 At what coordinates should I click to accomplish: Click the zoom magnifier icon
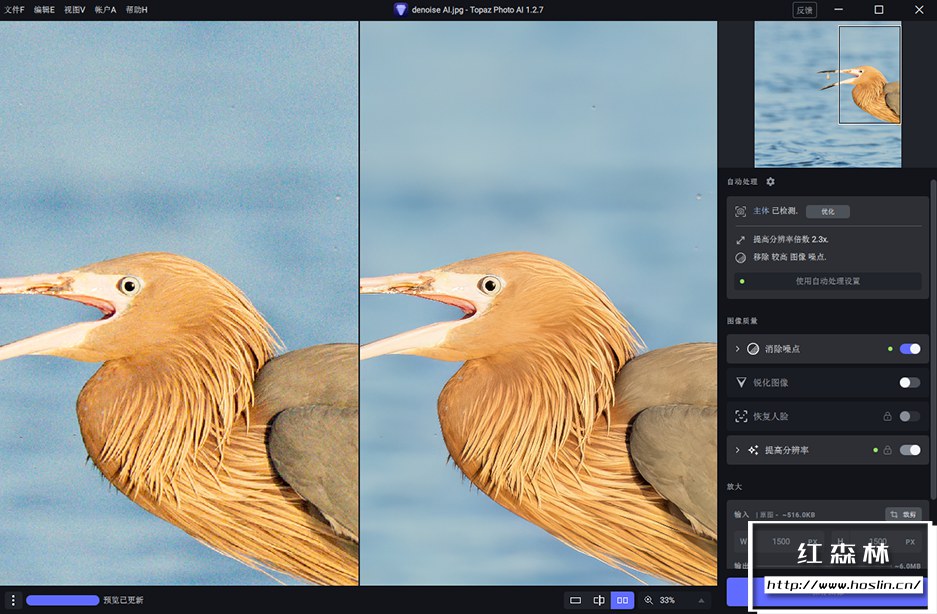[x=648, y=600]
